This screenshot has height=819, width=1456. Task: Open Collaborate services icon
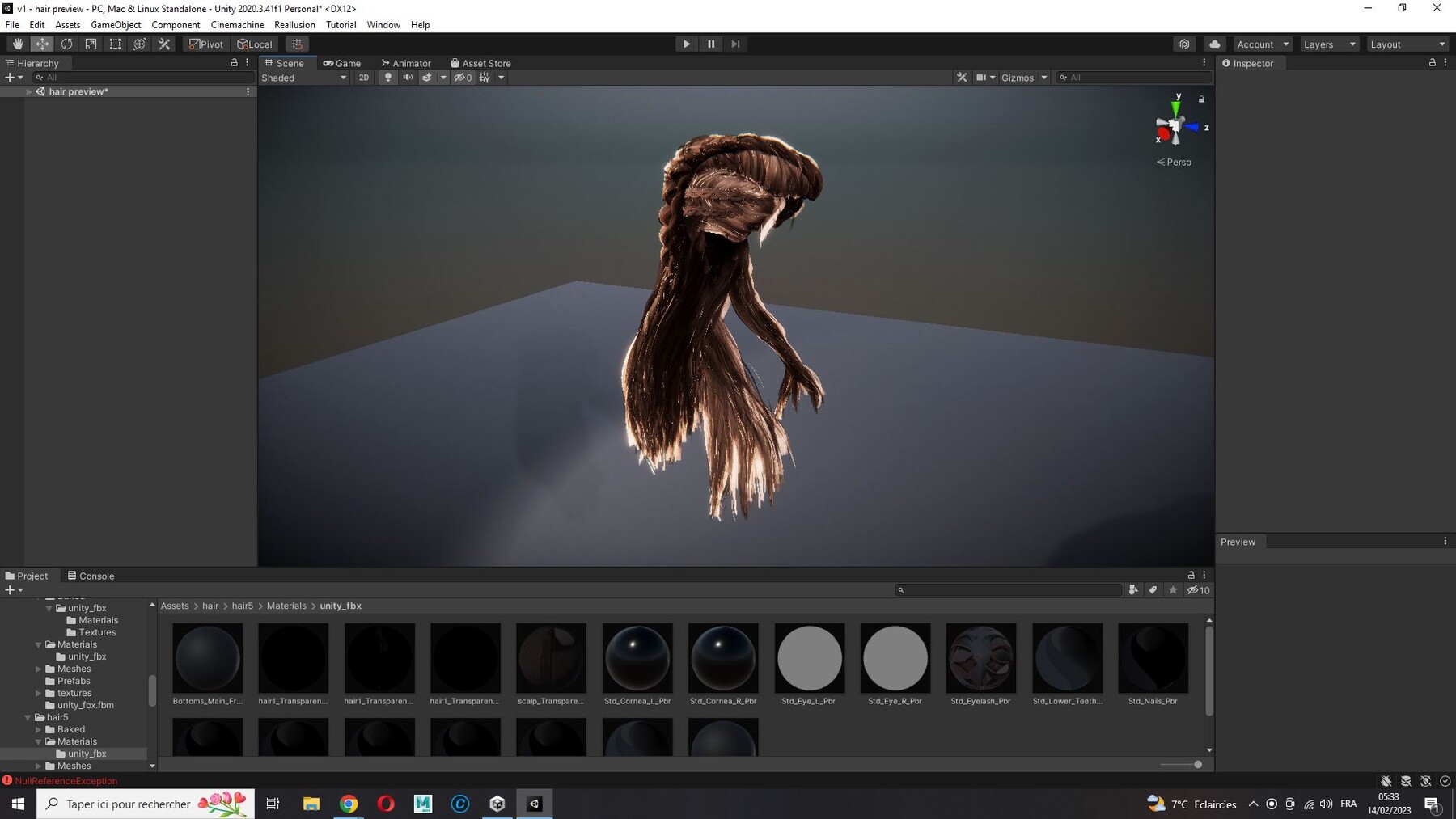click(x=1184, y=44)
